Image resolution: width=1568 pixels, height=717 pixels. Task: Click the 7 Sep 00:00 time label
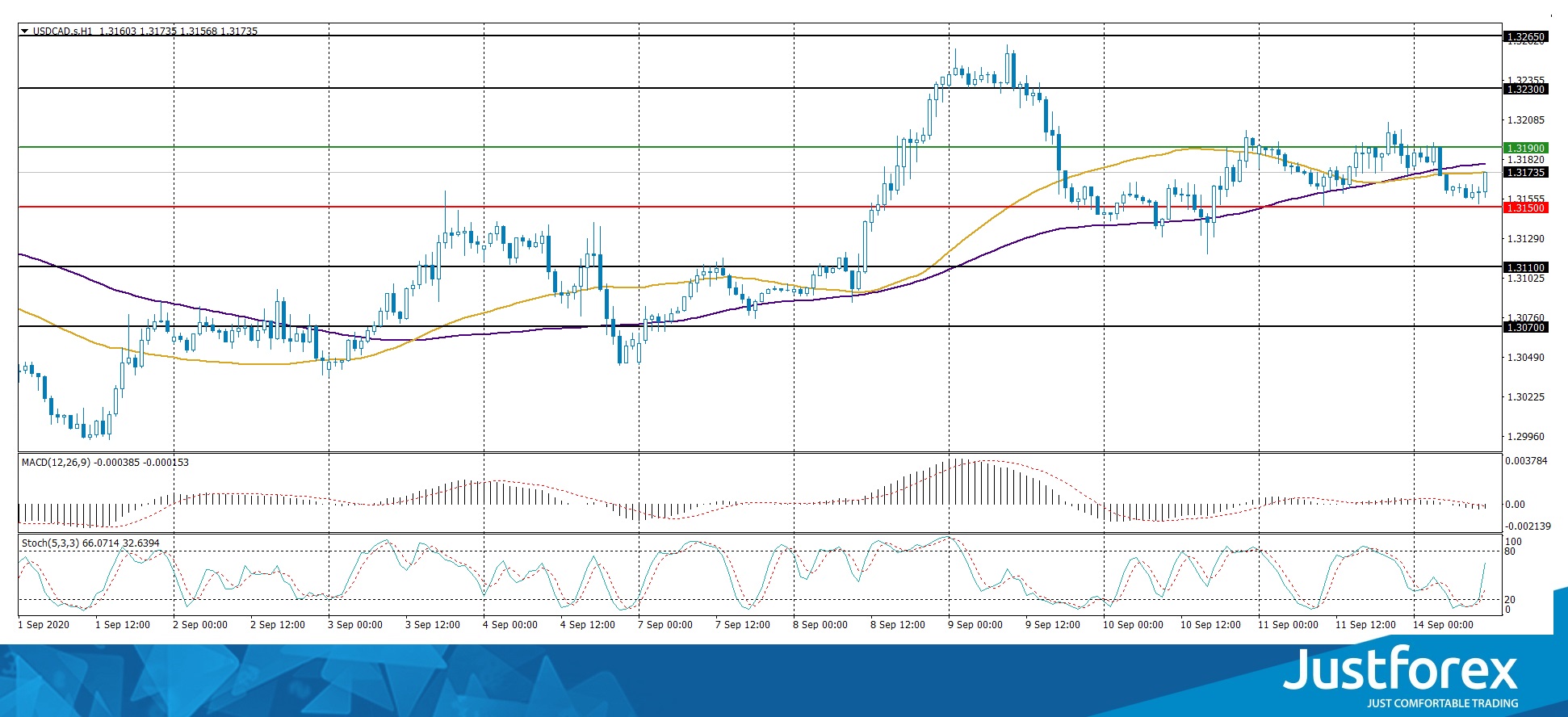(x=665, y=625)
